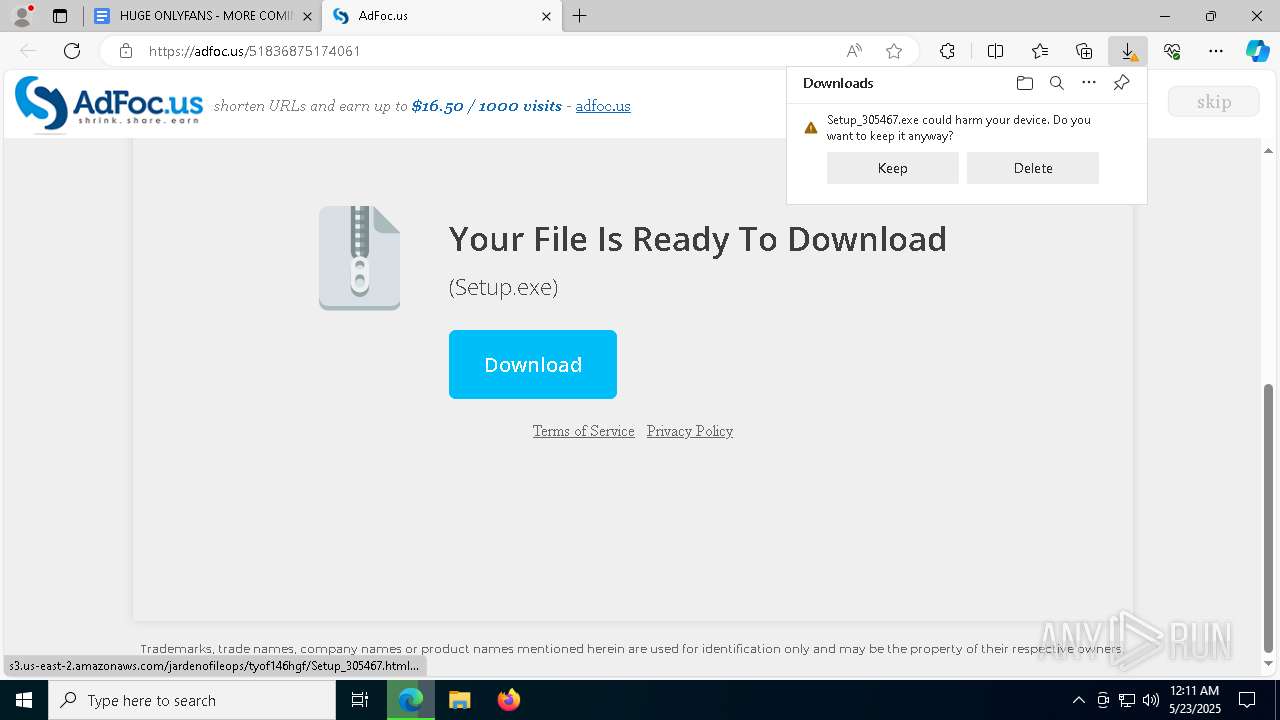Open the volume control tray icon
Image resolution: width=1280 pixels, height=720 pixels.
tap(1151, 700)
